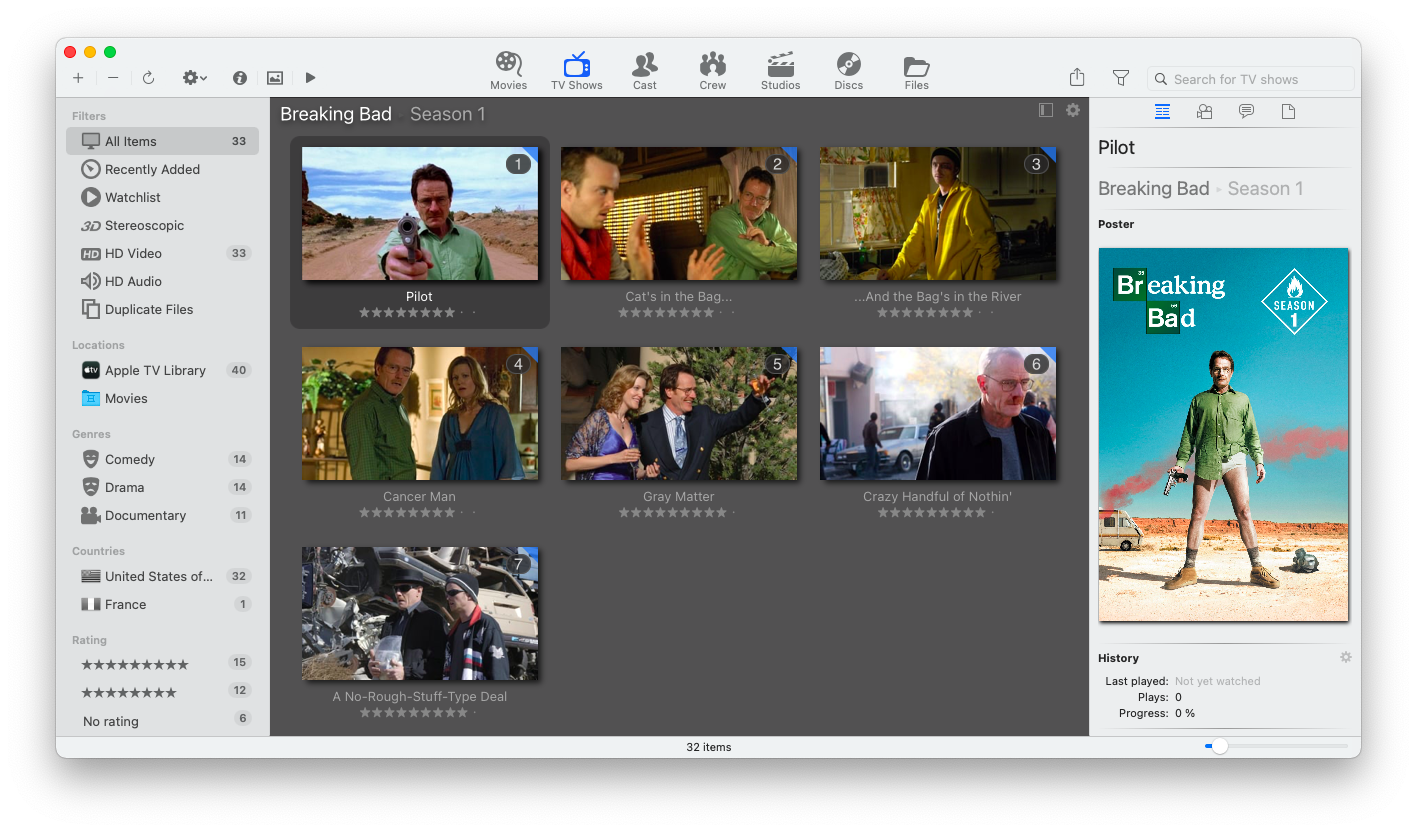Click the 32 items status text

709,747
